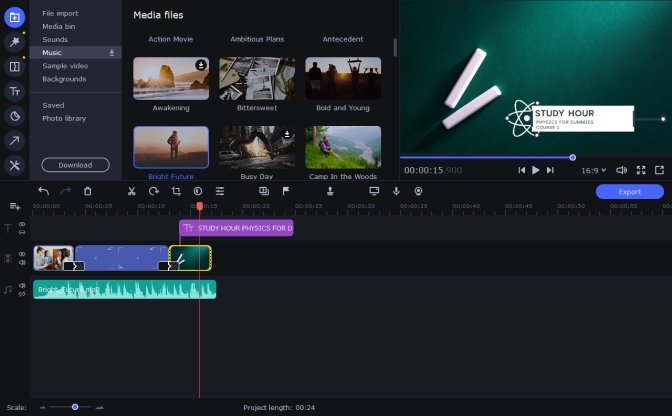Mute the video track audio
Viewport: 672px width, 416px height.
coord(22,262)
